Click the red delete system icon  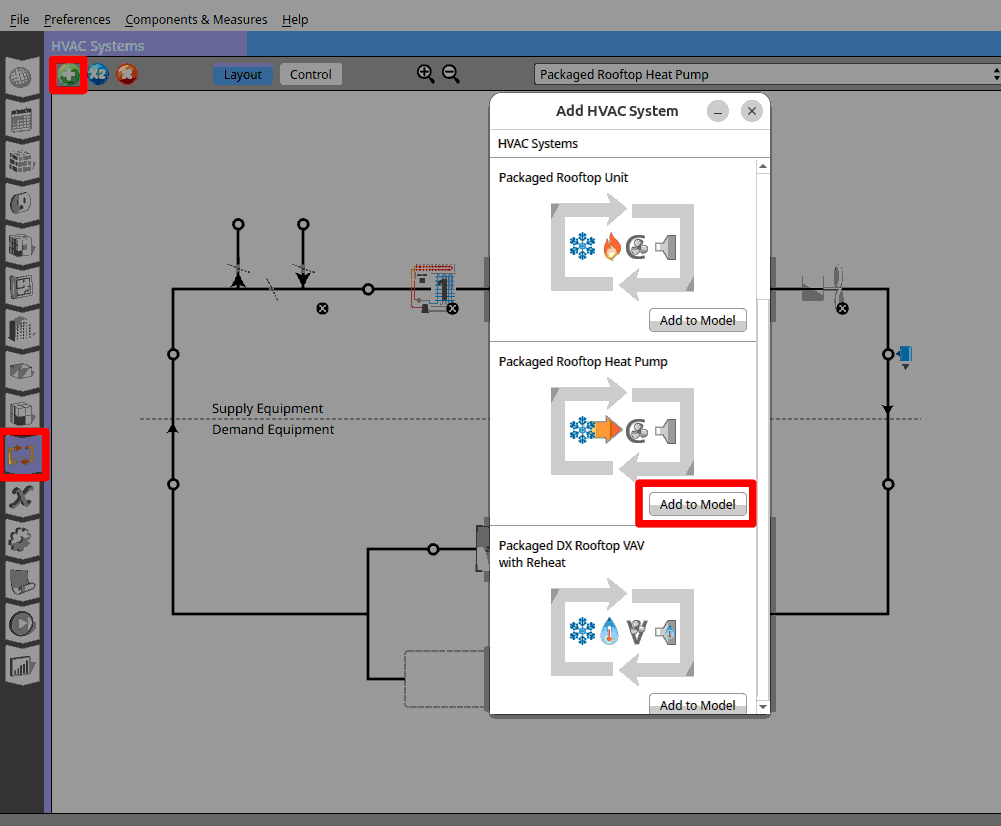point(126,74)
